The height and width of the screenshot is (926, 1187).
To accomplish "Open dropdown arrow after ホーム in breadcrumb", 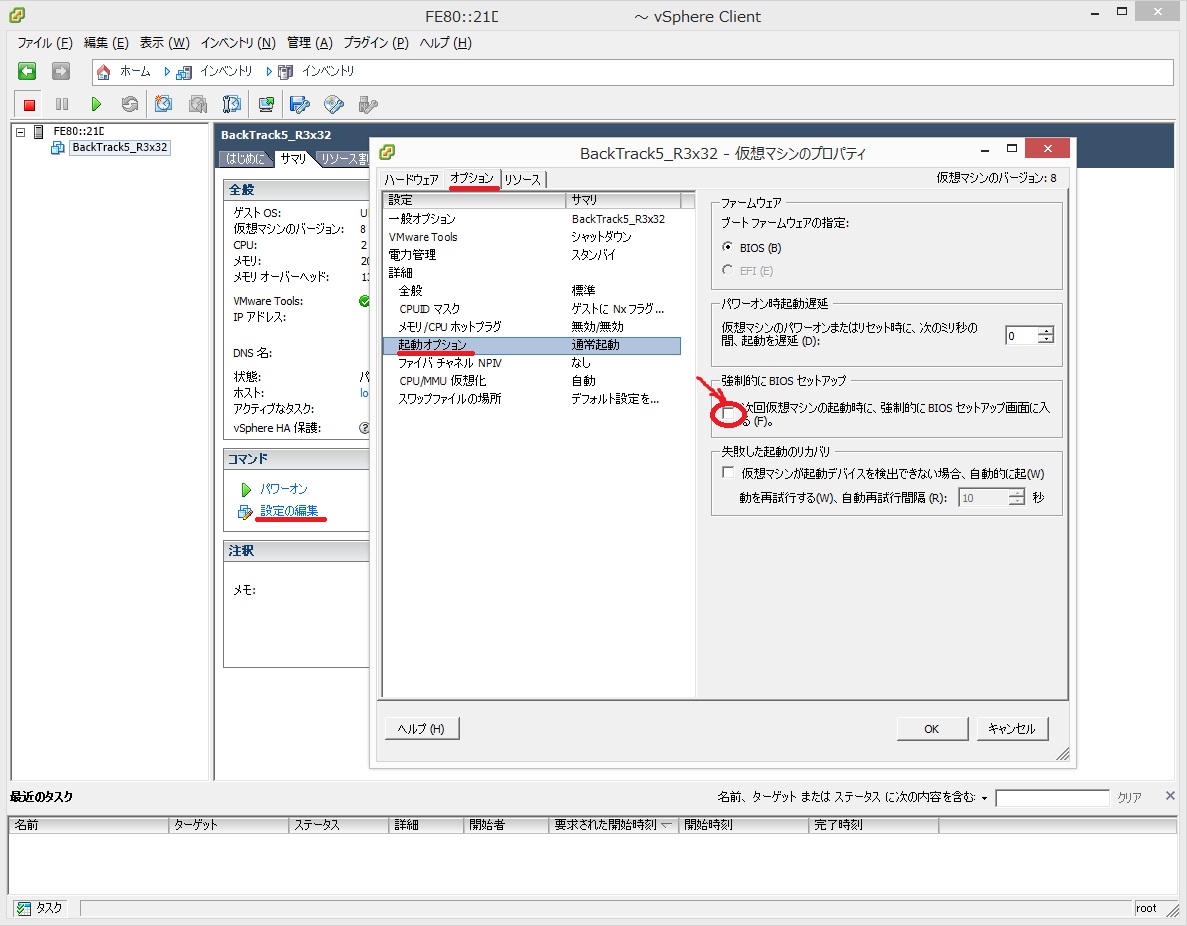I will (167, 71).
